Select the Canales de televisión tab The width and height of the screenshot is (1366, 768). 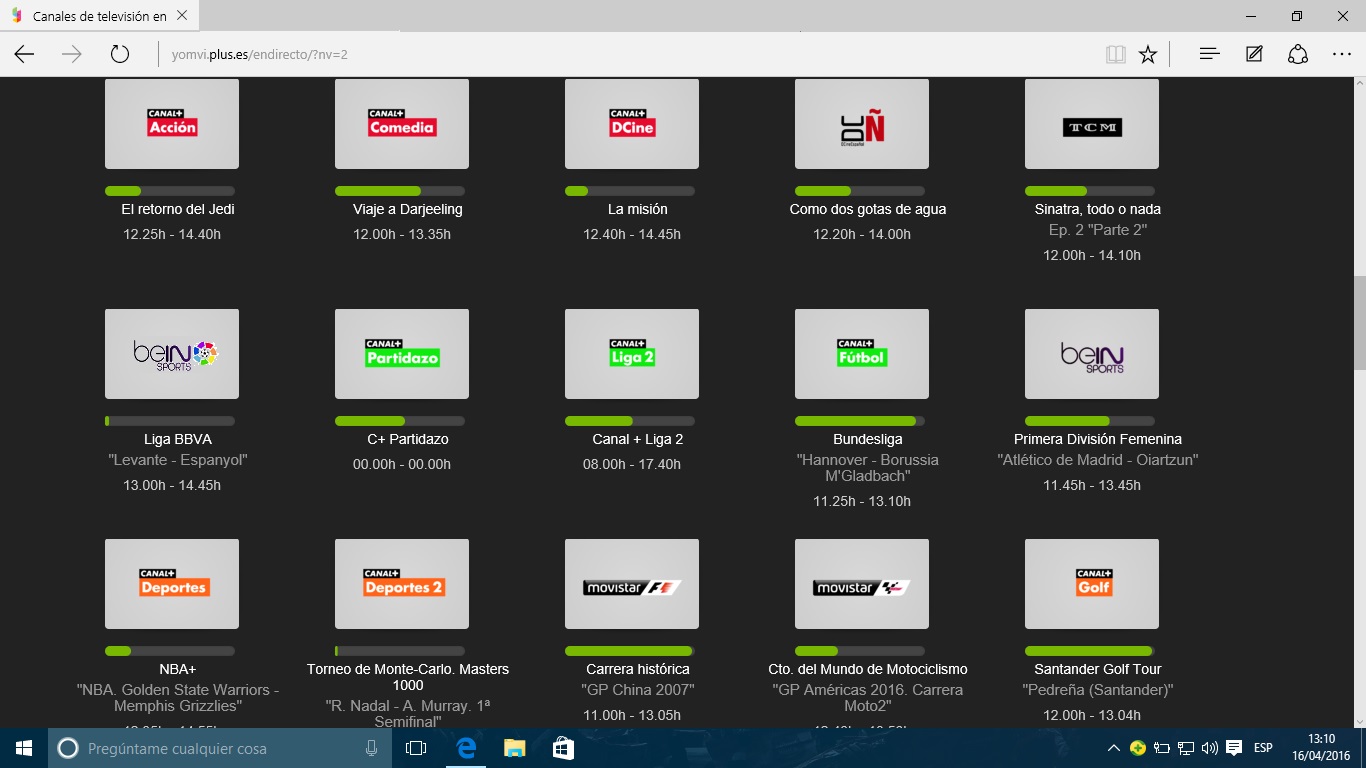pos(98,17)
